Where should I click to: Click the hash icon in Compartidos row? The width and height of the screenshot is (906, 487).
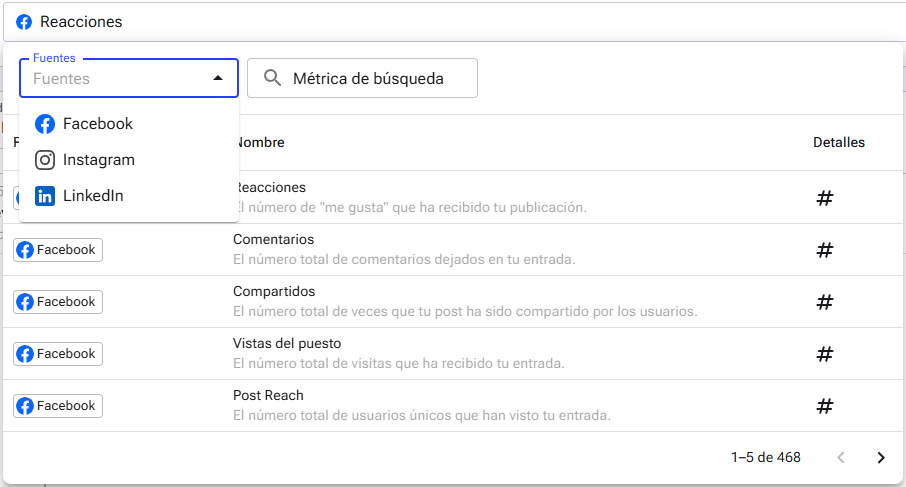point(825,302)
